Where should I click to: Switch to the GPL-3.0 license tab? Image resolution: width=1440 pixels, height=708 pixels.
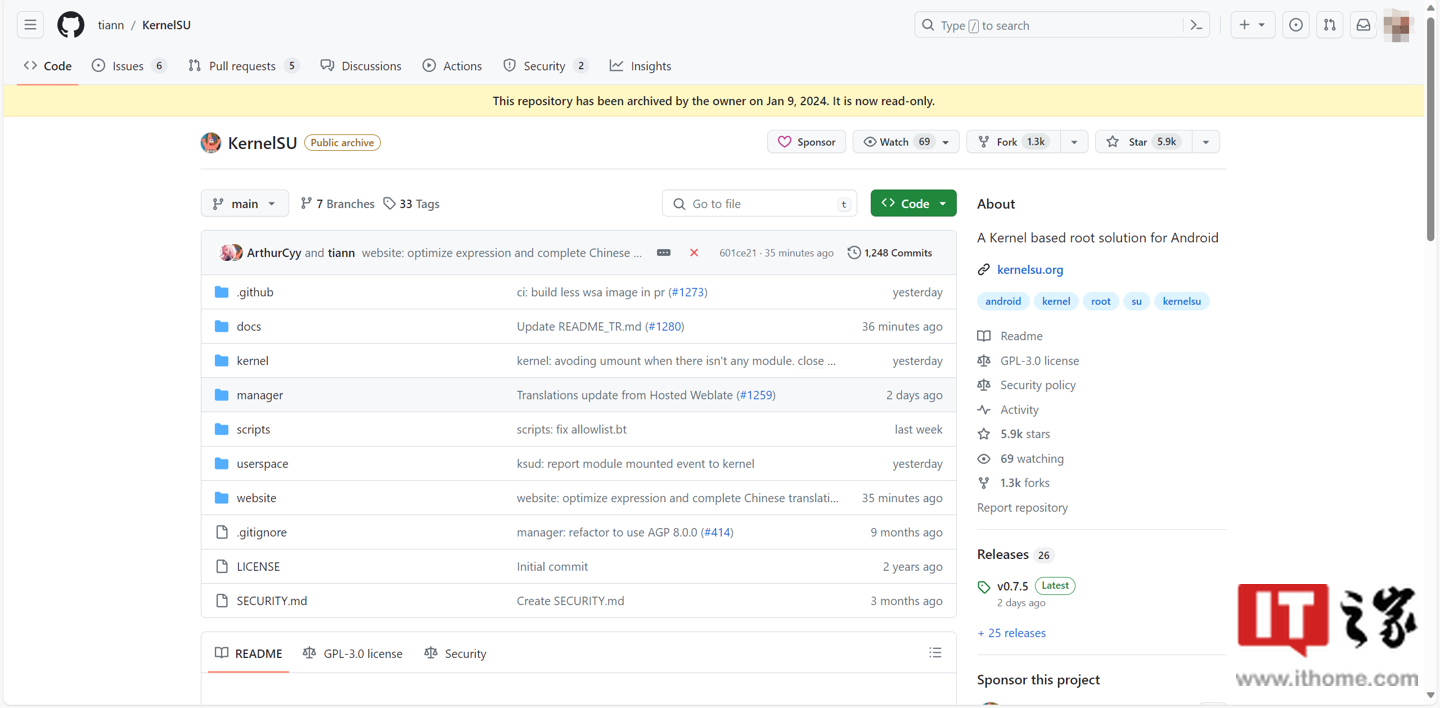click(352, 653)
